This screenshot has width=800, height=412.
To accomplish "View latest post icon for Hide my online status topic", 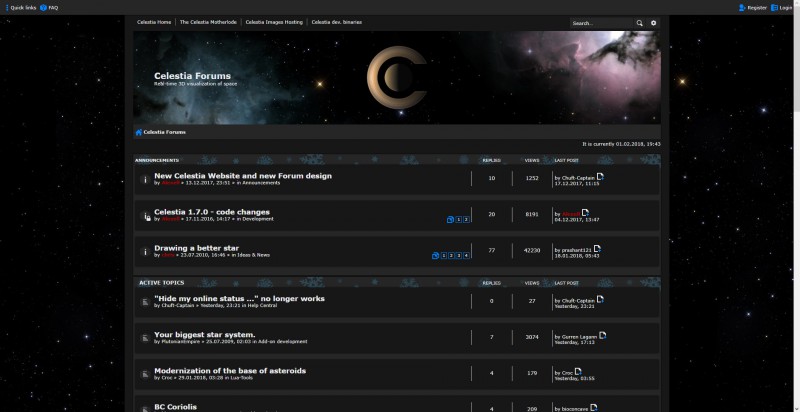I will pyautogui.click(x=600, y=299).
